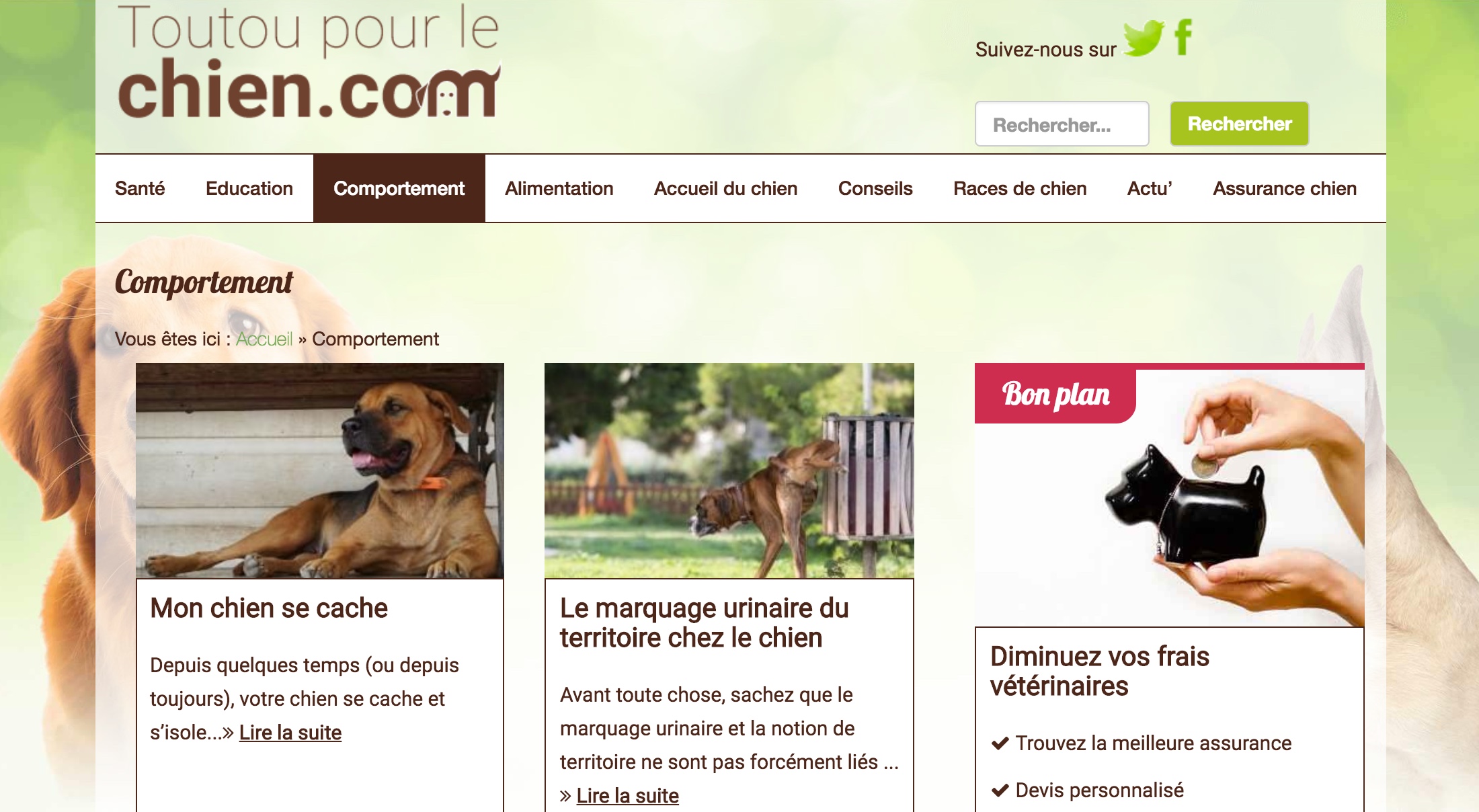Follow the Accueil breadcrumb link

pyautogui.click(x=264, y=339)
